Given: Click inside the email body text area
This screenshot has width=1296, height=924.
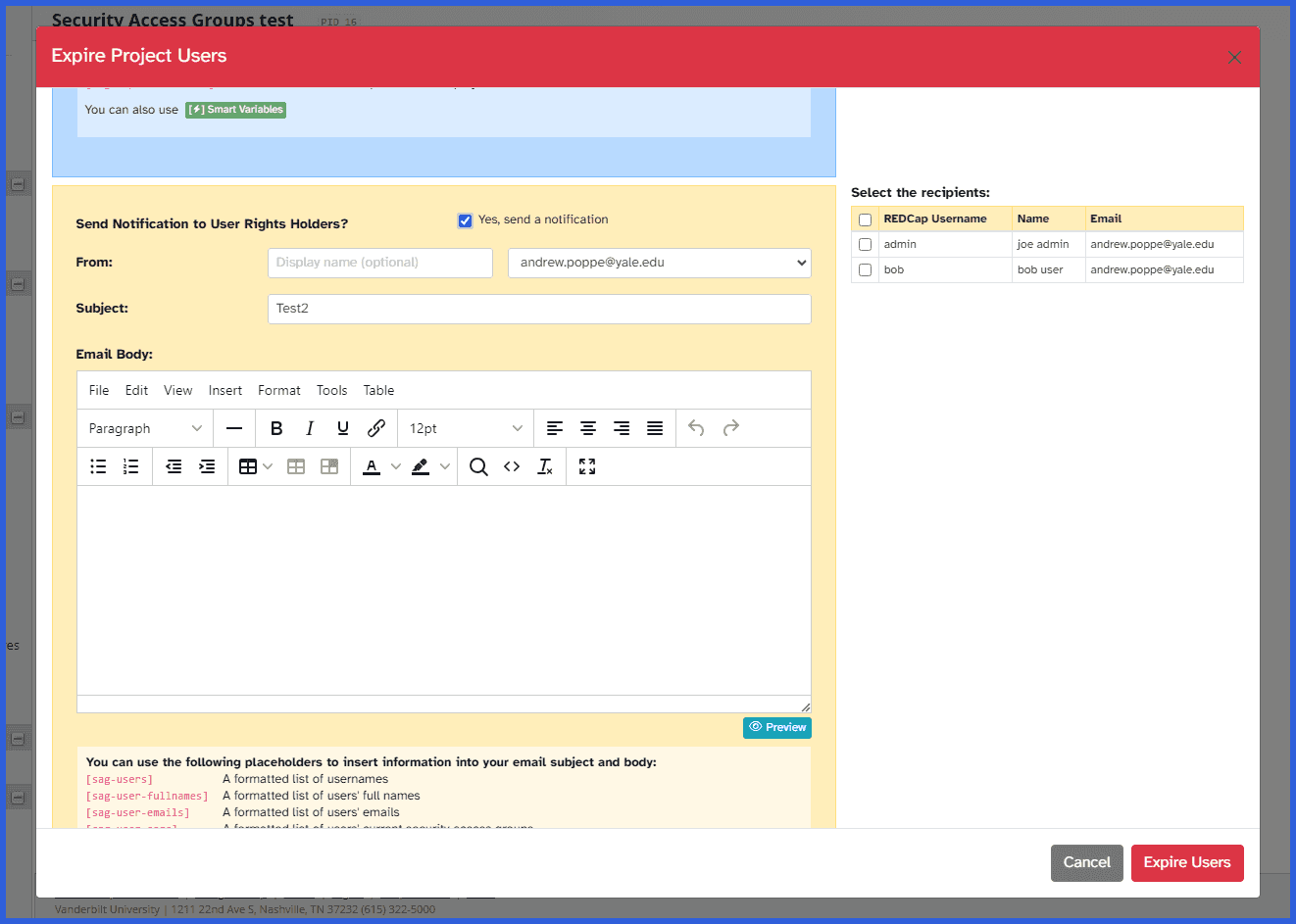Looking at the screenshot, I should 444,590.
